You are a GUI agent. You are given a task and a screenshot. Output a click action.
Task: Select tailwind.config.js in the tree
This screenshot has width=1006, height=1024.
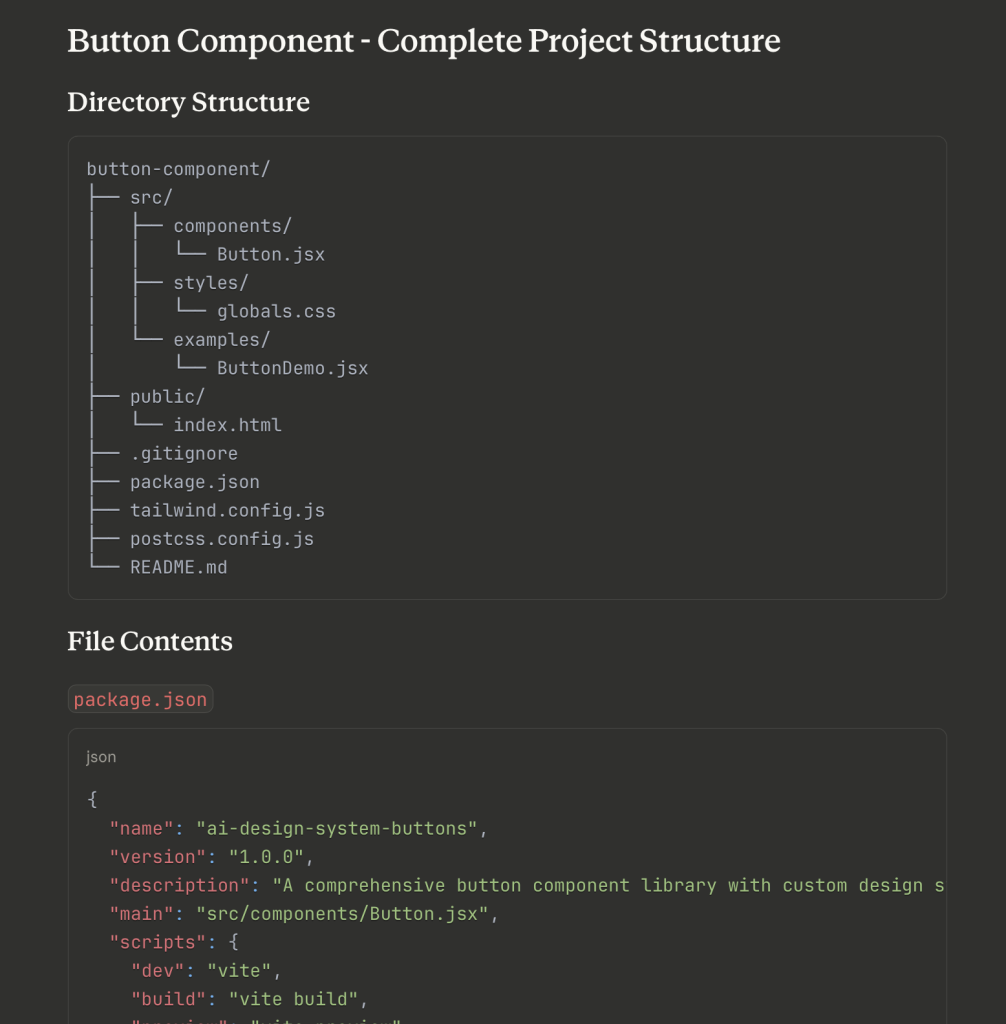pos(227,510)
